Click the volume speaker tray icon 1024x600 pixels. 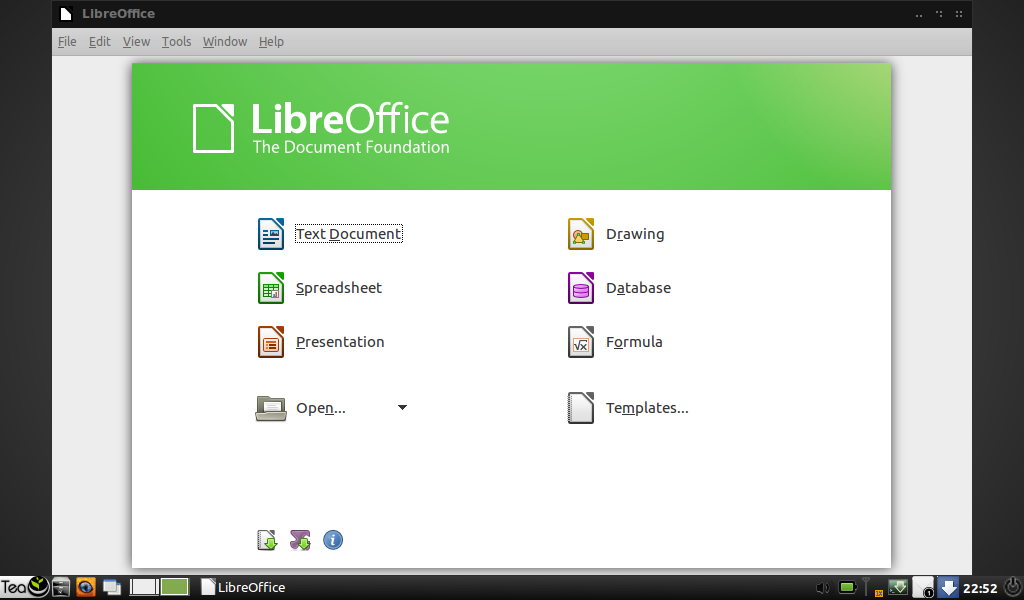click(x=823, y=588)
